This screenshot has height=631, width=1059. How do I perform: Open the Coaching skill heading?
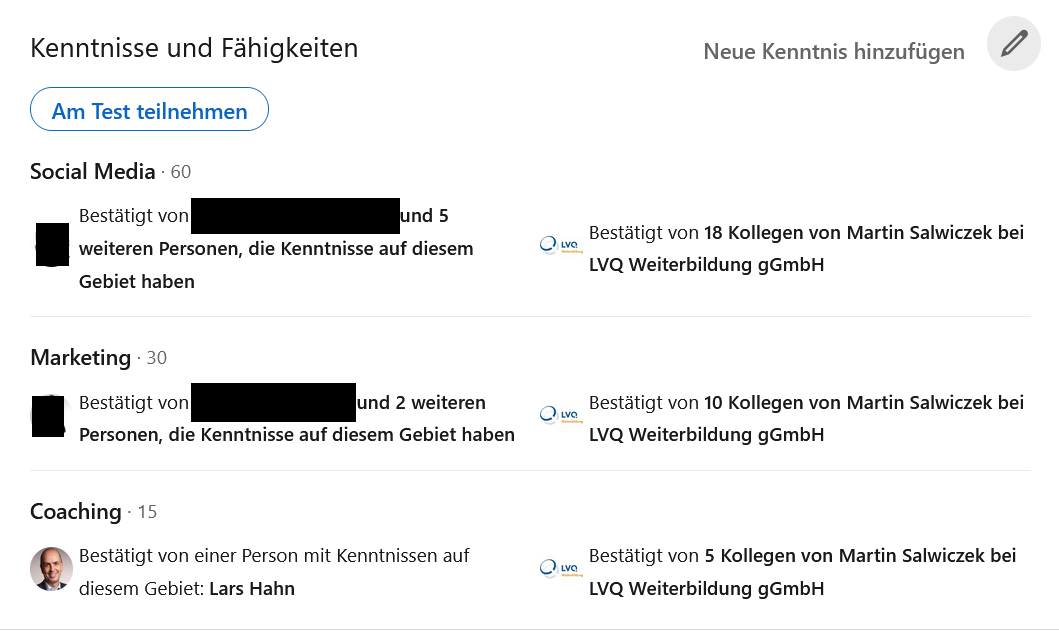[76, 511]
